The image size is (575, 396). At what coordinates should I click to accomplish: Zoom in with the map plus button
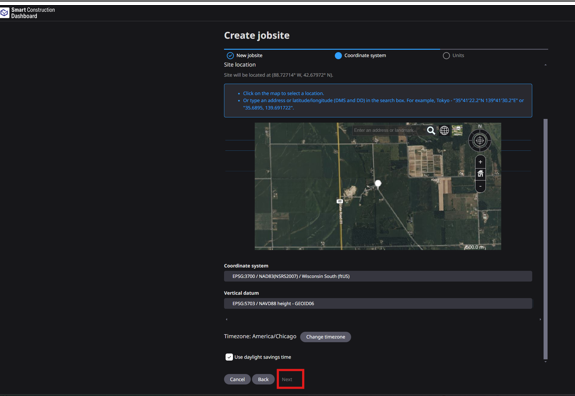(480, 162)
